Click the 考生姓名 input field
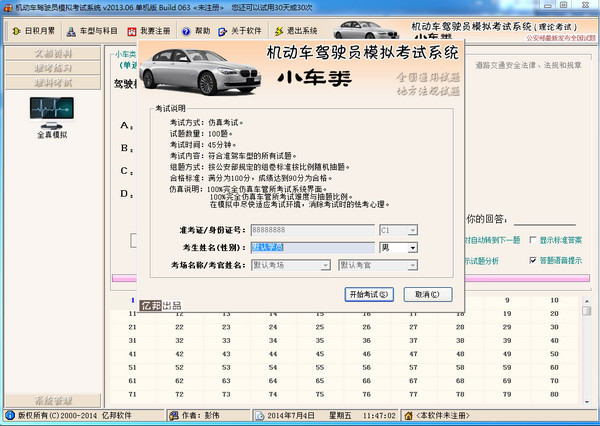Image resolution: width=600 pixels, height=426 pixels. 310,247
